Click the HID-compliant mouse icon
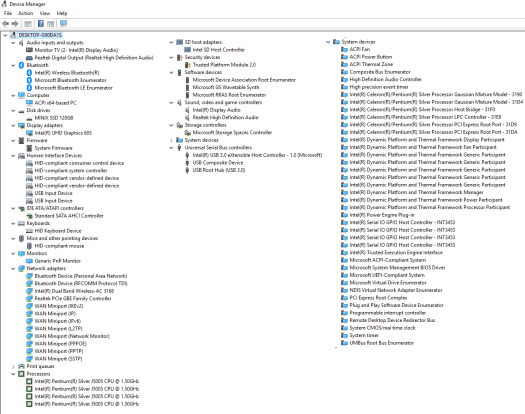The height and width of the screenshot is (414, 525). point(29,246)
